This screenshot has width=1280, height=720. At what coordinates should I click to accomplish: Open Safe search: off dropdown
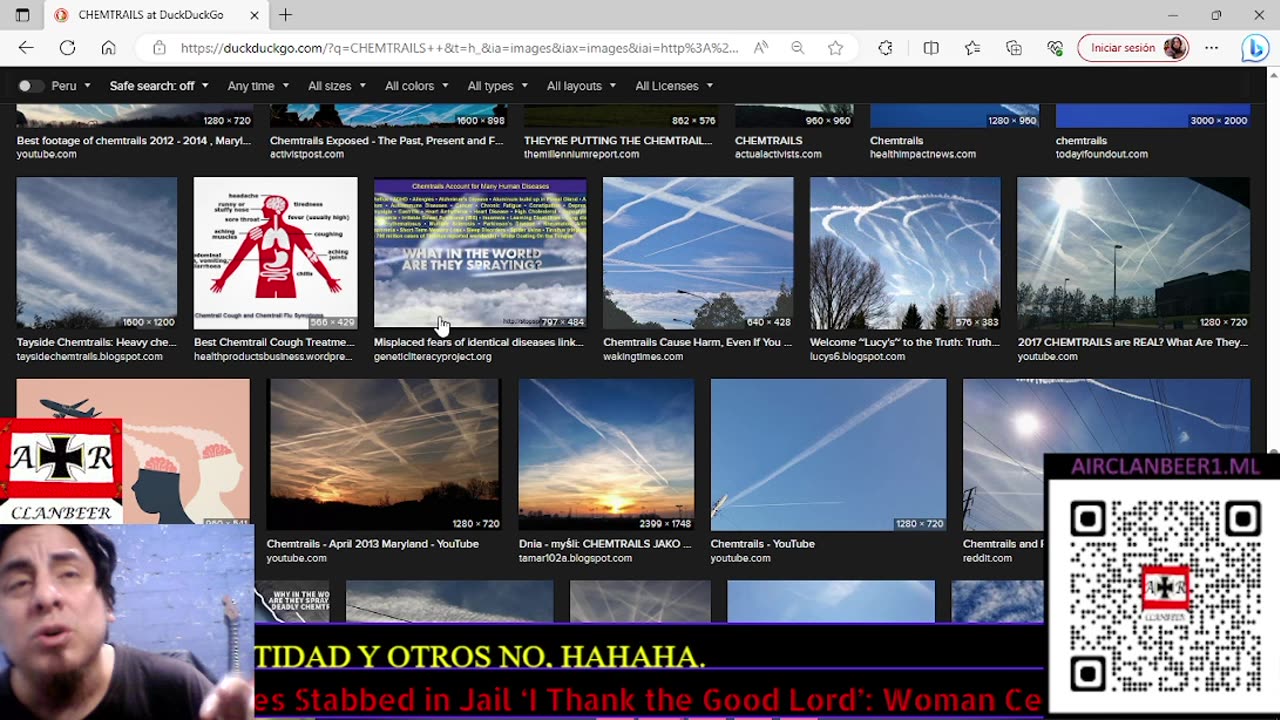(159, 86)
